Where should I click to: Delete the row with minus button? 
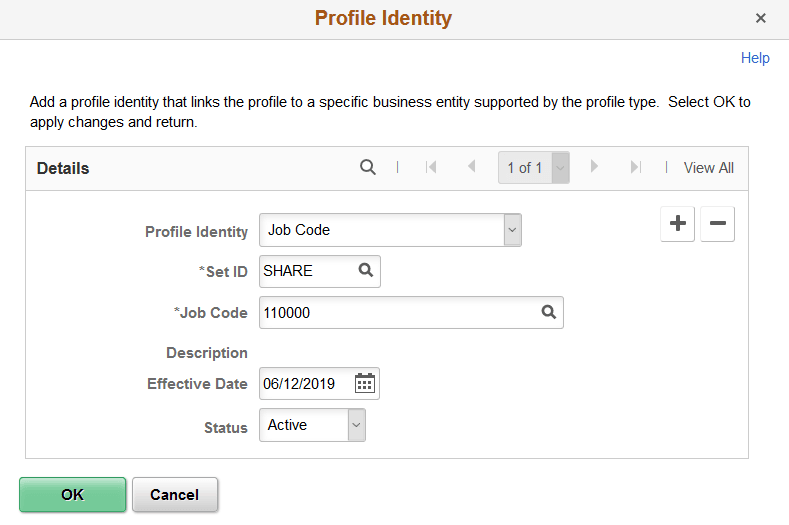tap(717, 224)
